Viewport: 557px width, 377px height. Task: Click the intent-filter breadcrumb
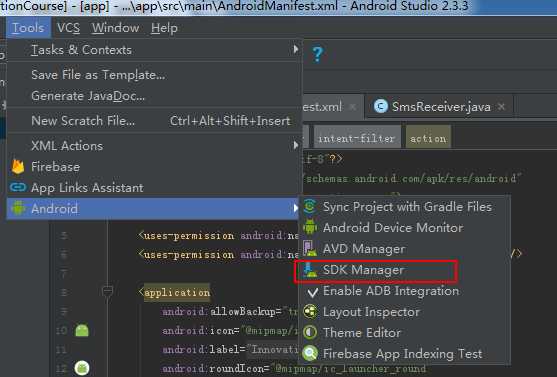357,138
